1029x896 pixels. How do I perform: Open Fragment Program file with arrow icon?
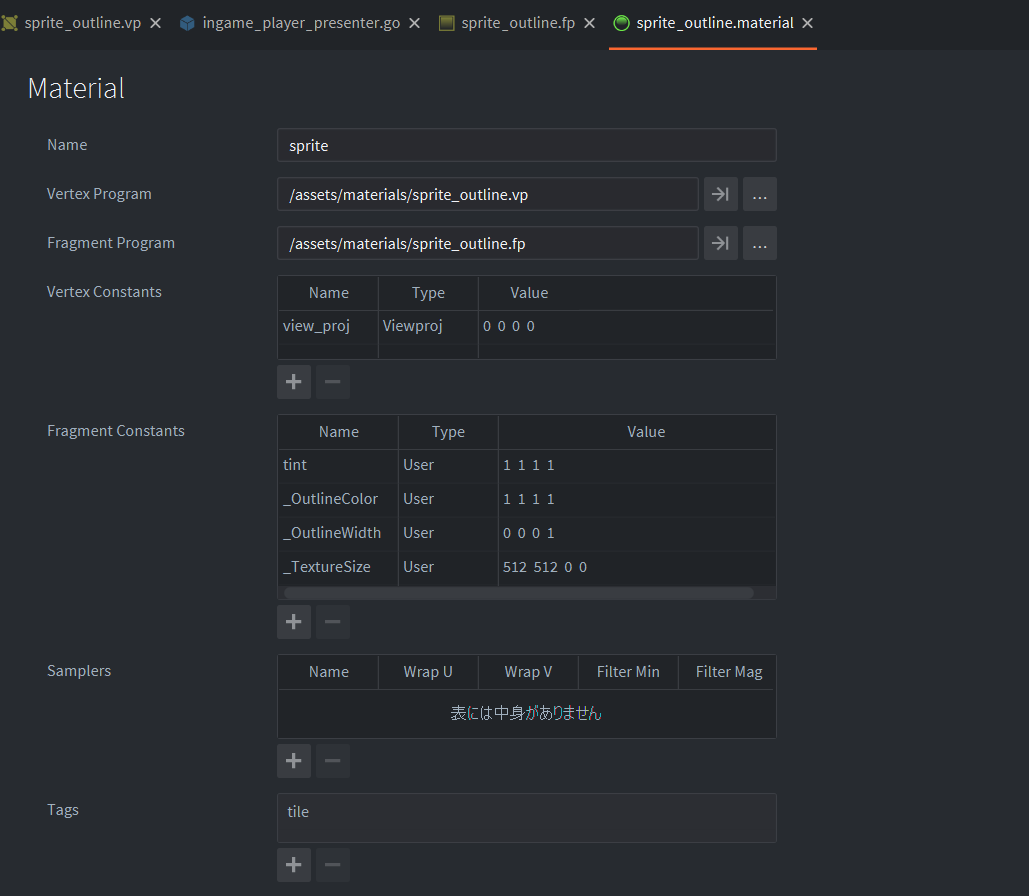click(720, 243)
